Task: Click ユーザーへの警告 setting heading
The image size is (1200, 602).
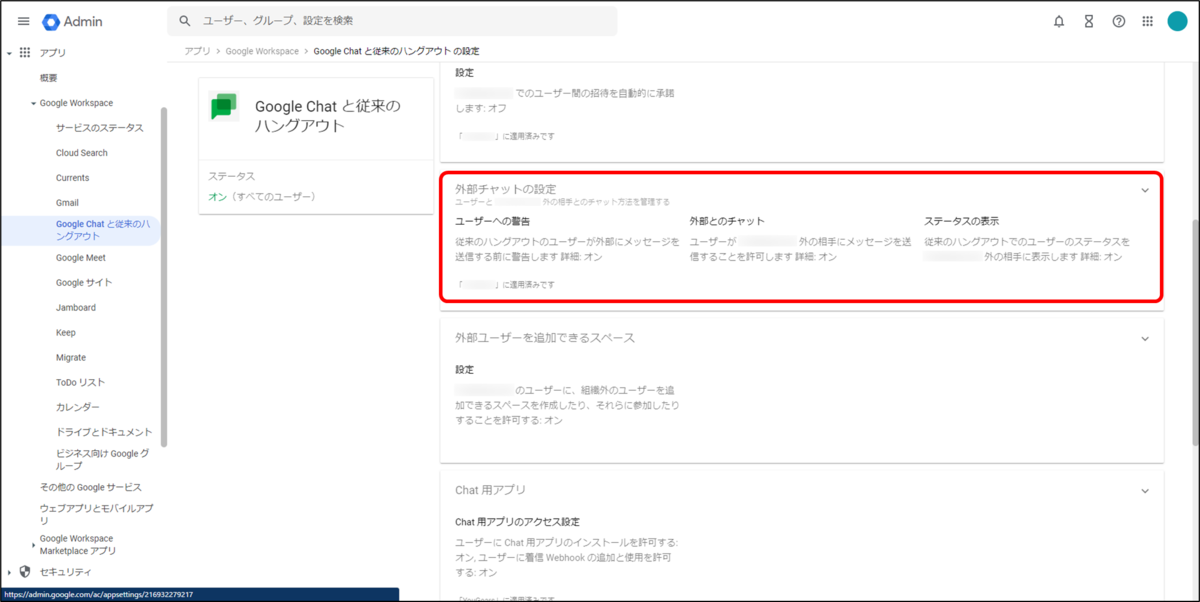Action: (x=493, y=221)
